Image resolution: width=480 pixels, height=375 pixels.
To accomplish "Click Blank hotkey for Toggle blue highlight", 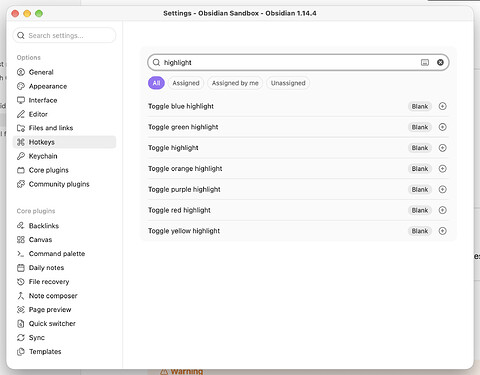I will 420,106.
